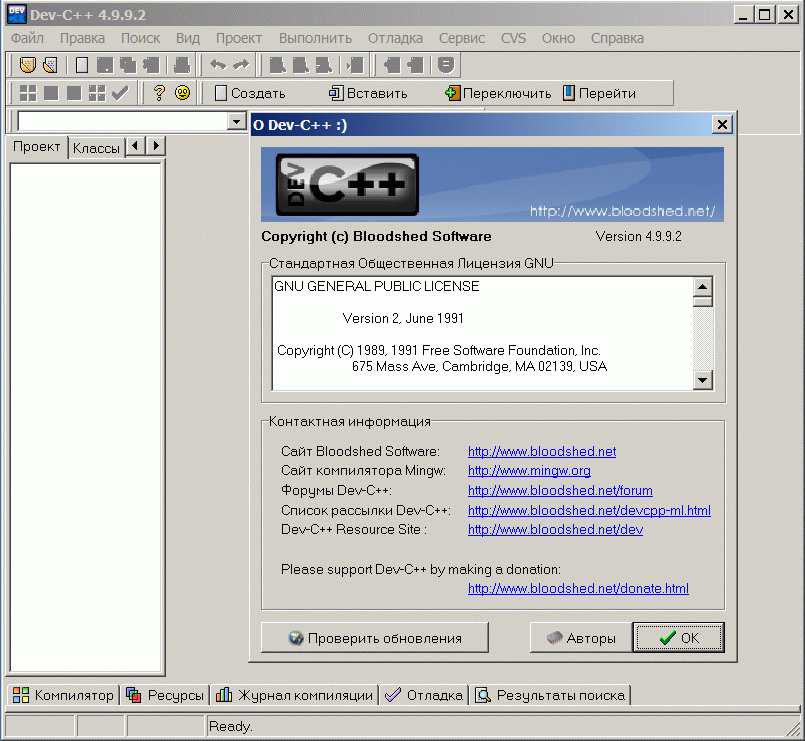Click the GNU GENERAL PUBLIC LICENSE heading text

click(x=377, y=286)
